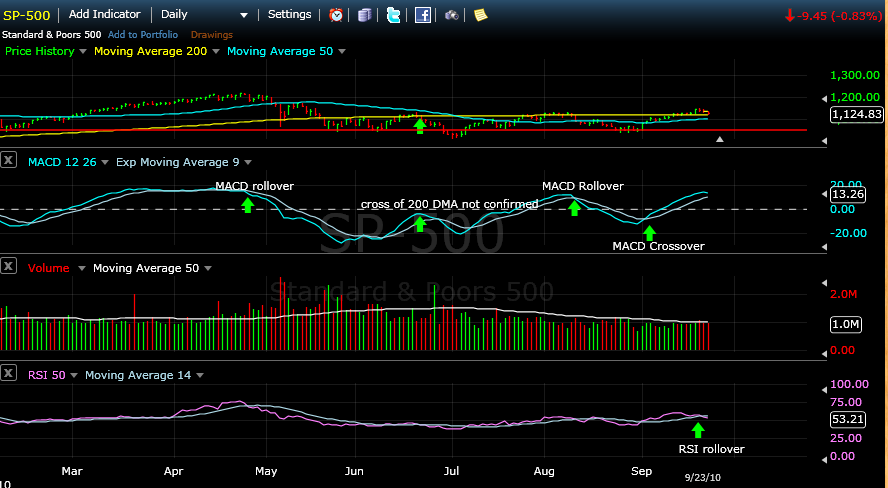Share the chart via the Twitter icon
The image size is (888, 488).
[x=393, y=15]
